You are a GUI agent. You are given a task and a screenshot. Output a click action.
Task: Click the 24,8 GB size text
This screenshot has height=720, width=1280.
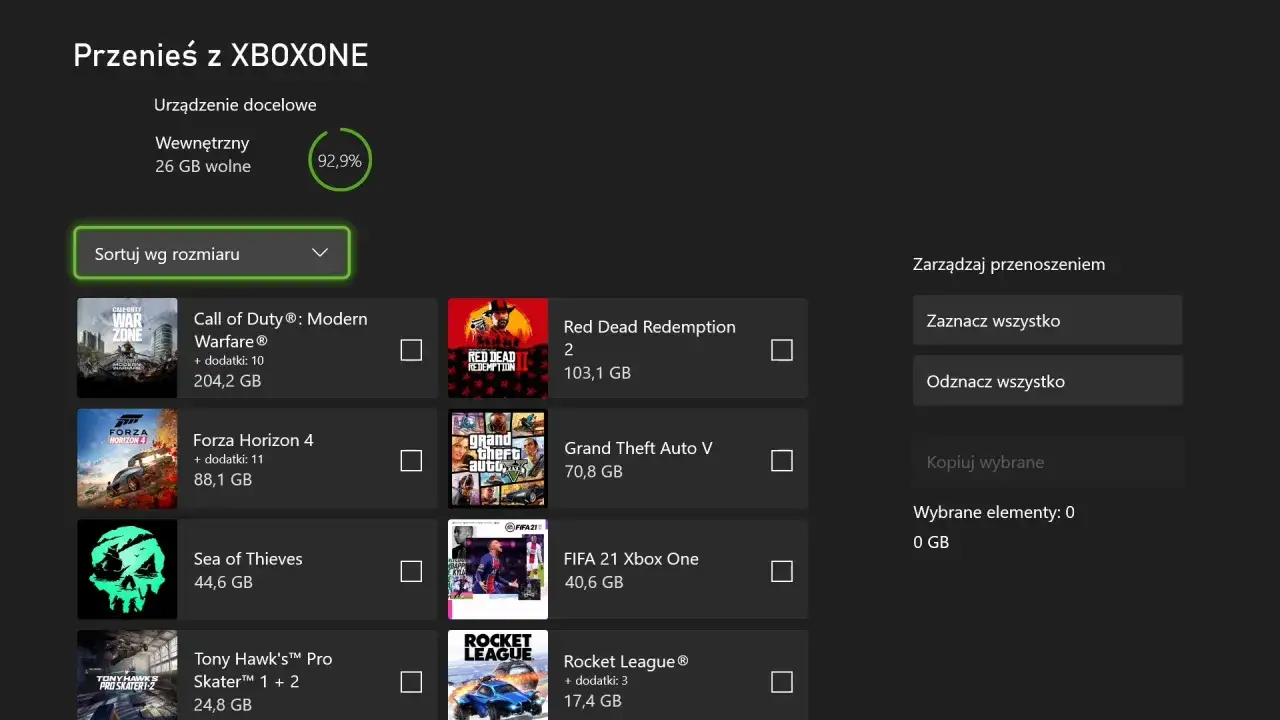coord(222,705)
